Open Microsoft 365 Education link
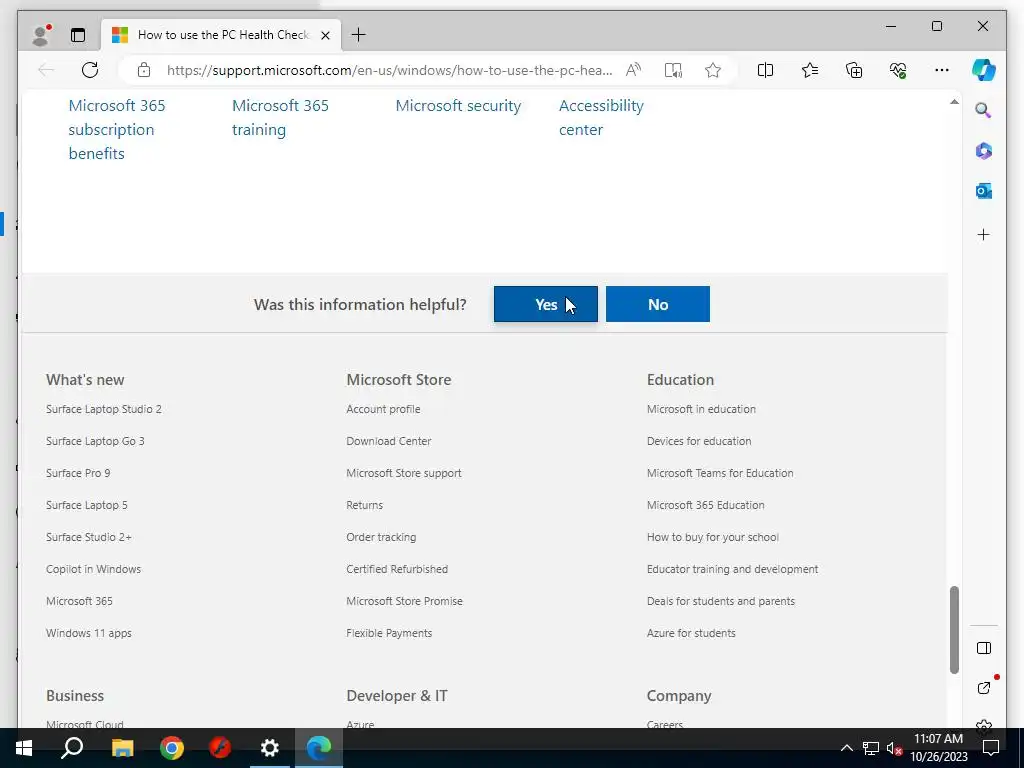The width and height of the screenshot is (1024, 768). [705, 505]
